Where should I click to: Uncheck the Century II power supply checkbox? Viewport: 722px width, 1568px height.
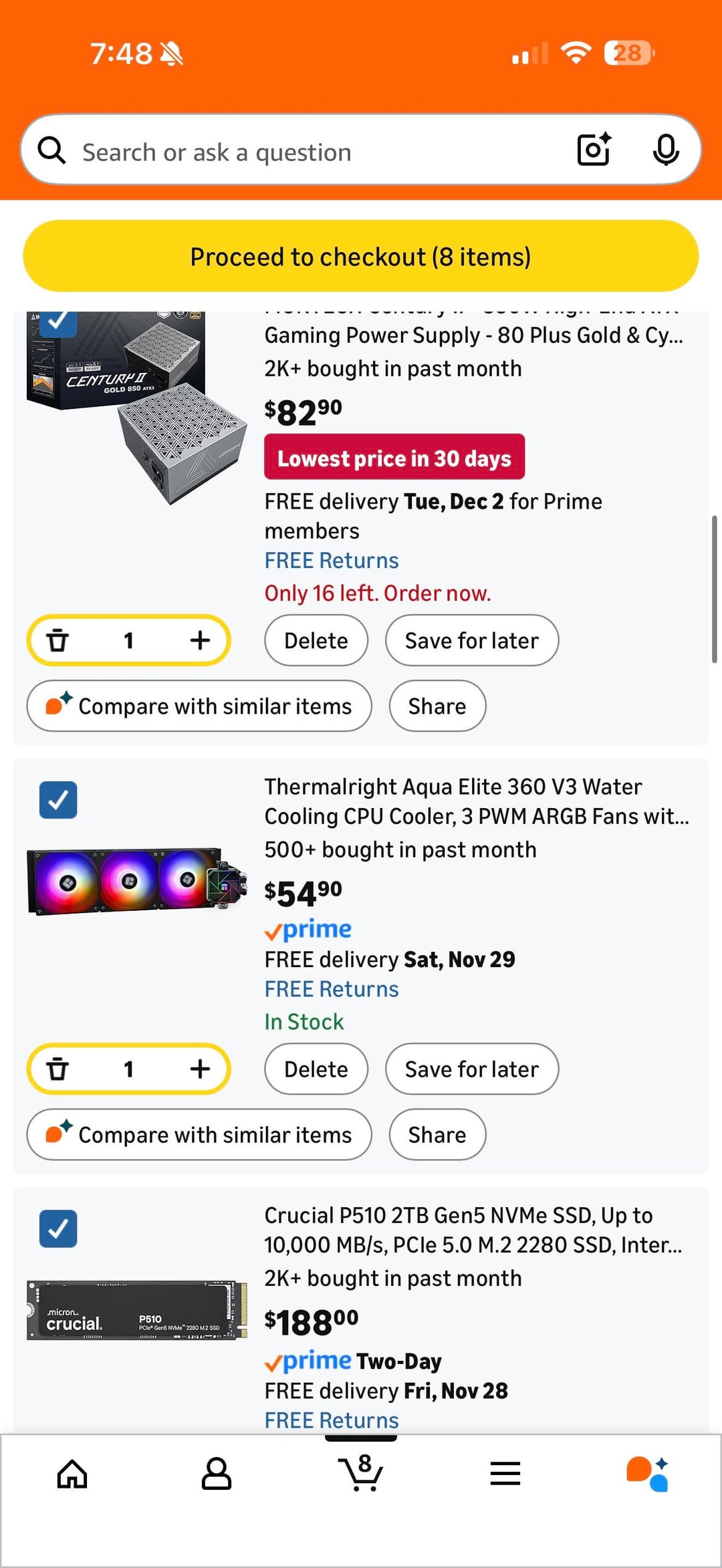coord(58,322)
